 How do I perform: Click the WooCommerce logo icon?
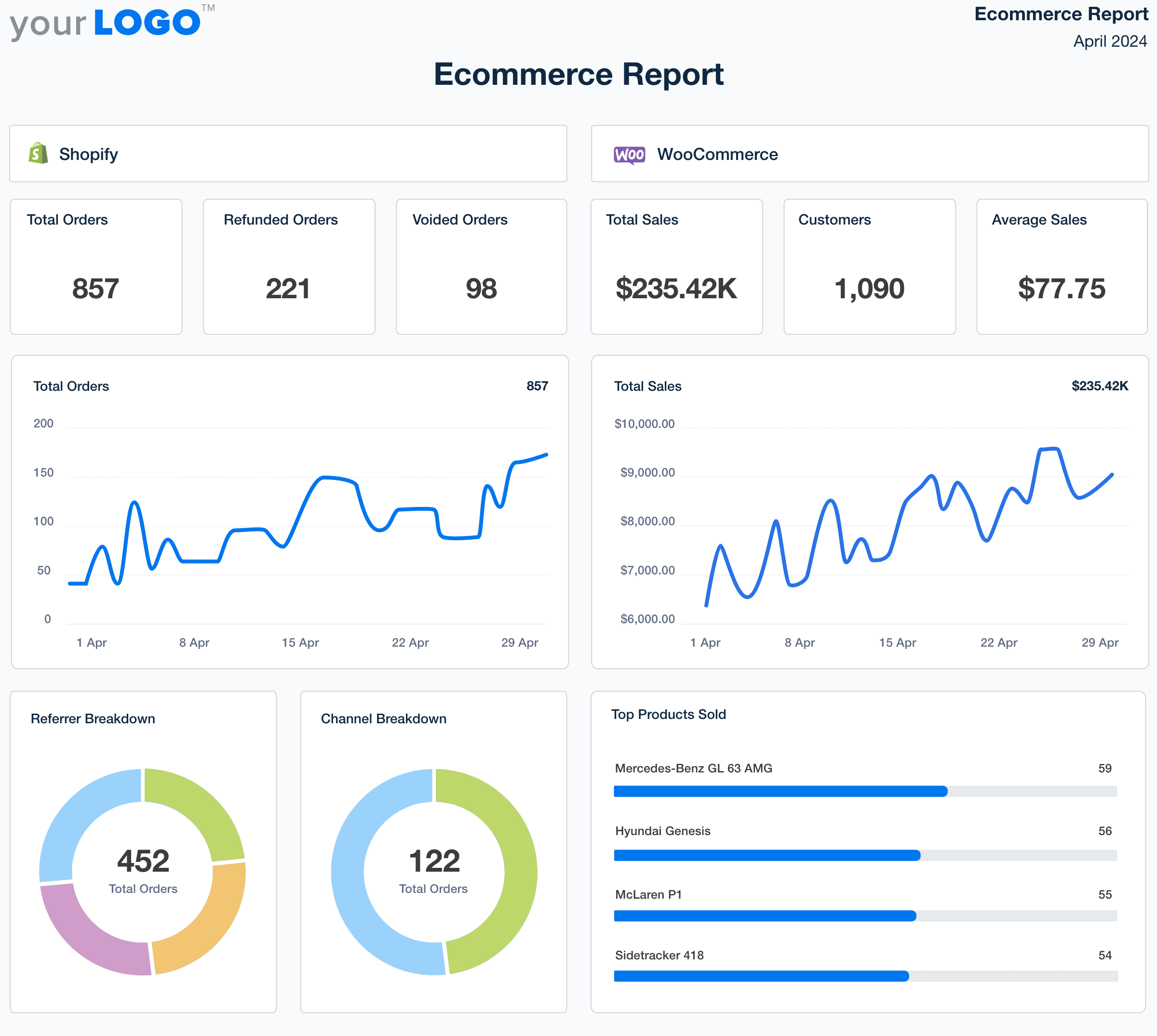[x=629, y=154]
